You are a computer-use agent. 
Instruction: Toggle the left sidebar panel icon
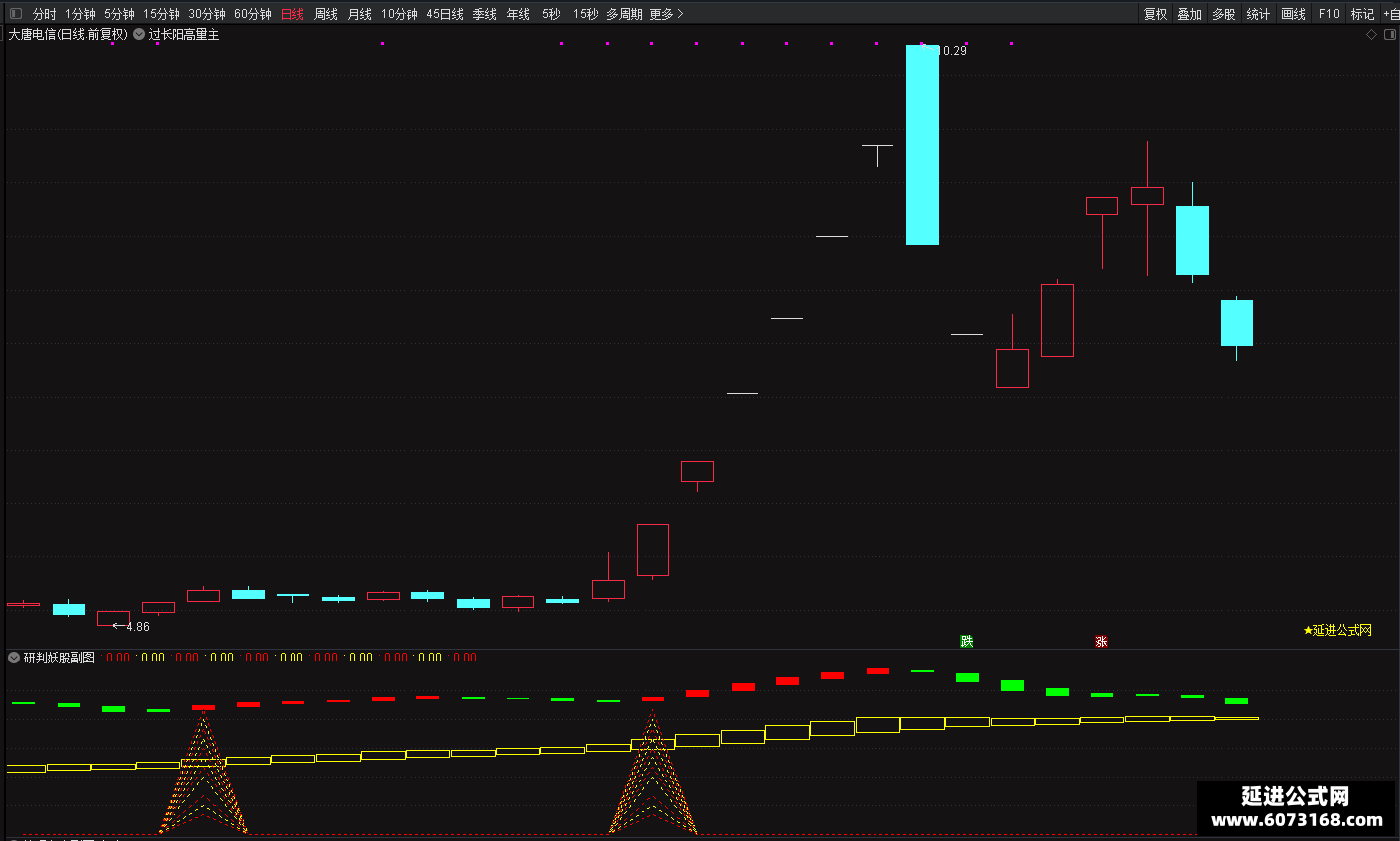pos(15,14)
